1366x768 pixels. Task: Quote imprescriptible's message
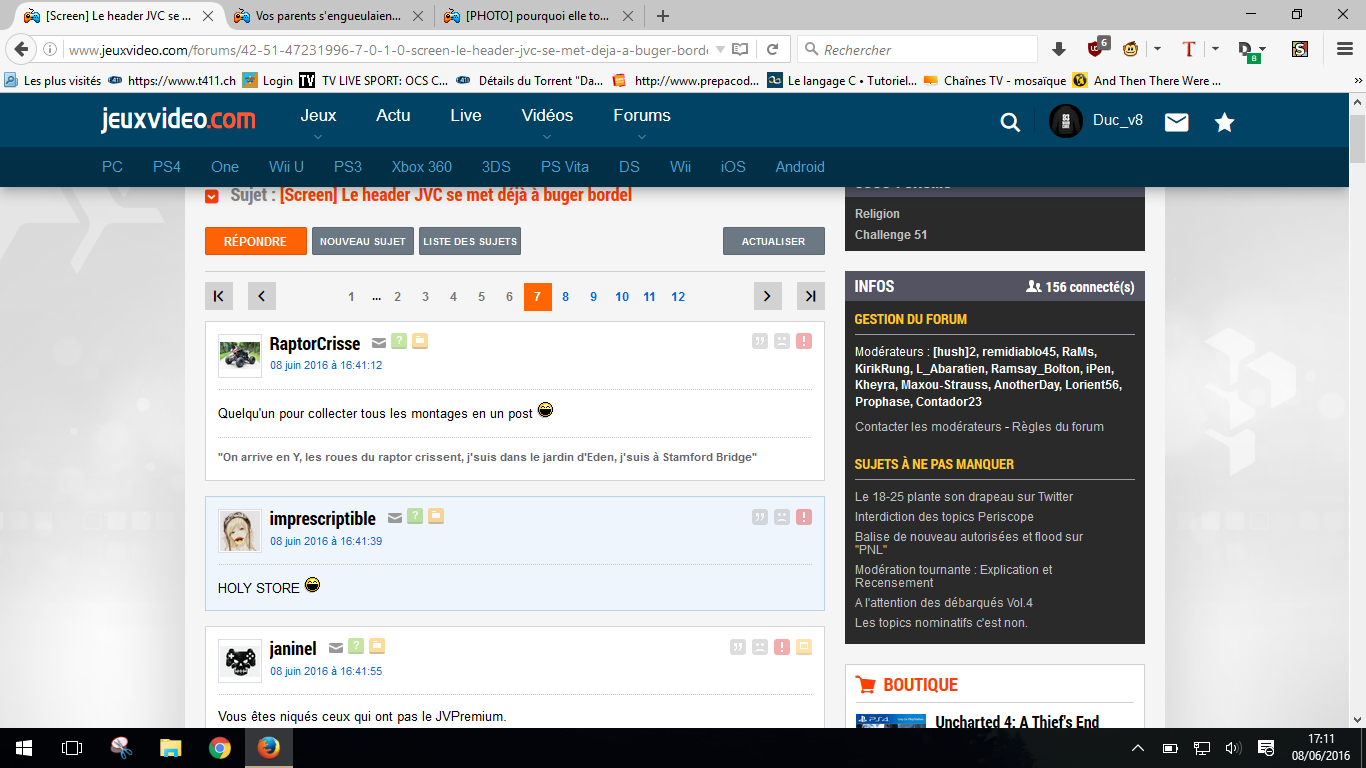click(760, 517)
